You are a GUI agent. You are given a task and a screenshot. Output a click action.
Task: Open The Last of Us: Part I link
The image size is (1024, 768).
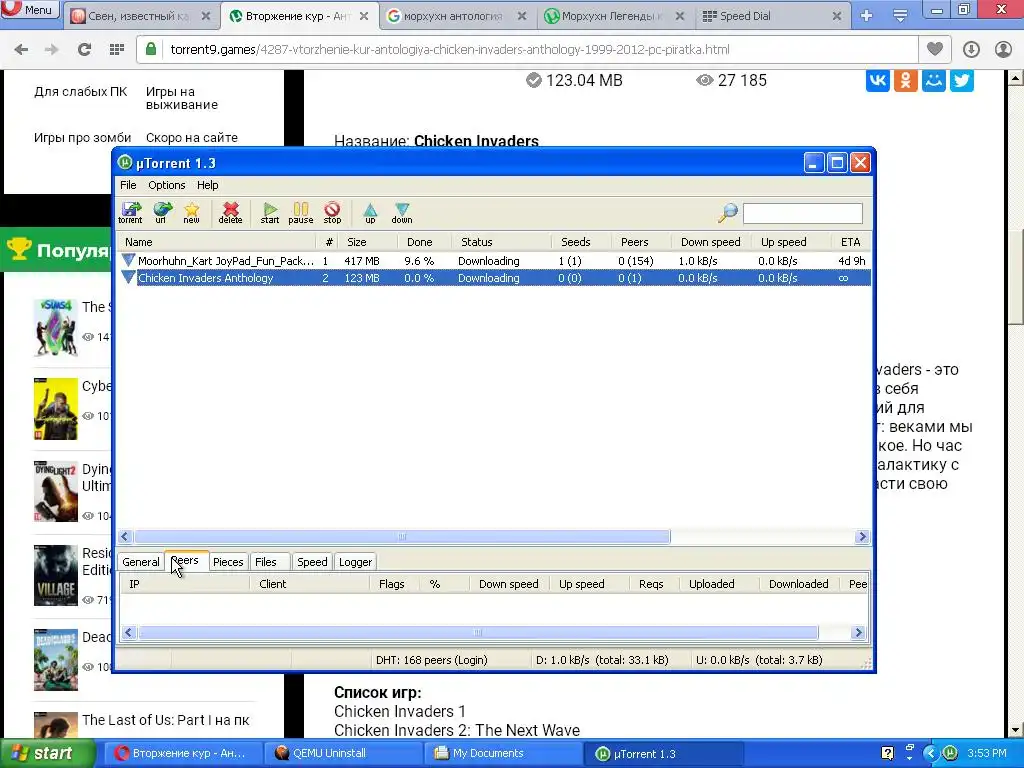point(166,720)
